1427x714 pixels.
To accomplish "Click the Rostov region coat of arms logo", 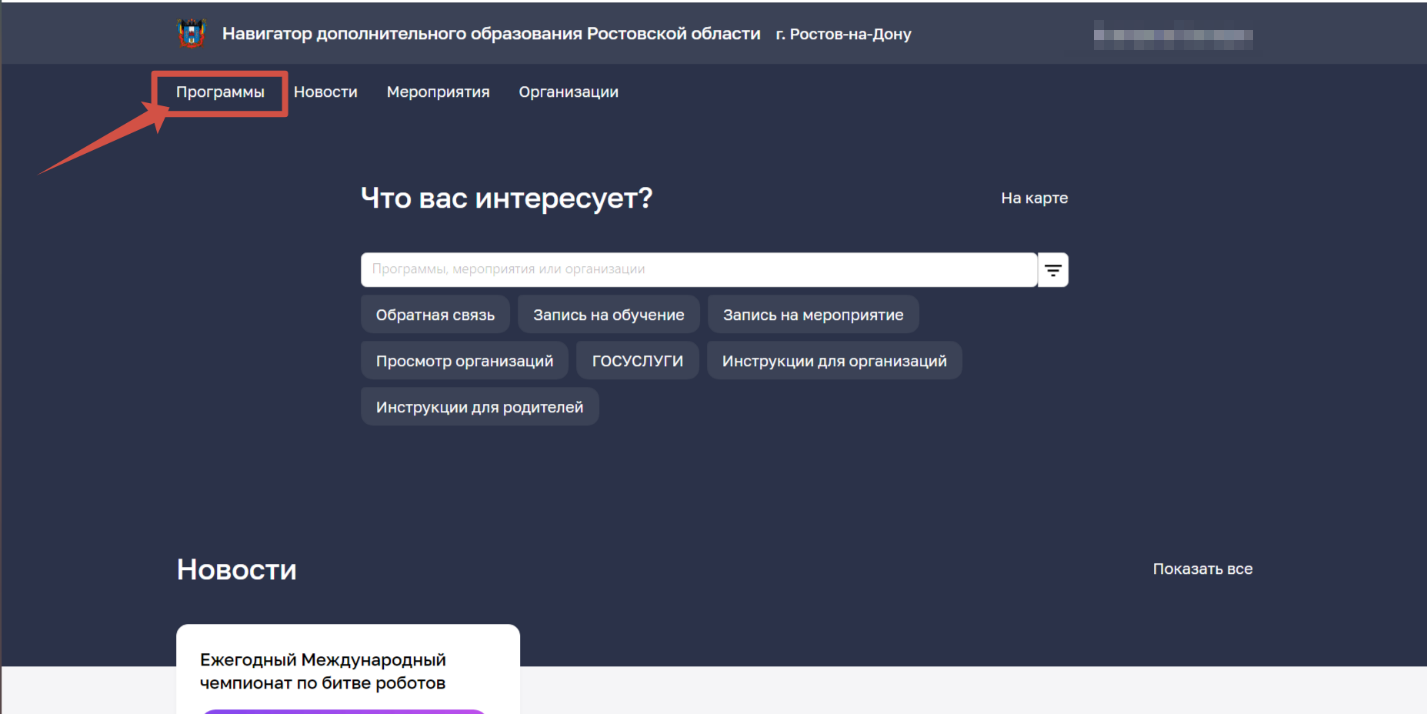I will tap(191, 34).
